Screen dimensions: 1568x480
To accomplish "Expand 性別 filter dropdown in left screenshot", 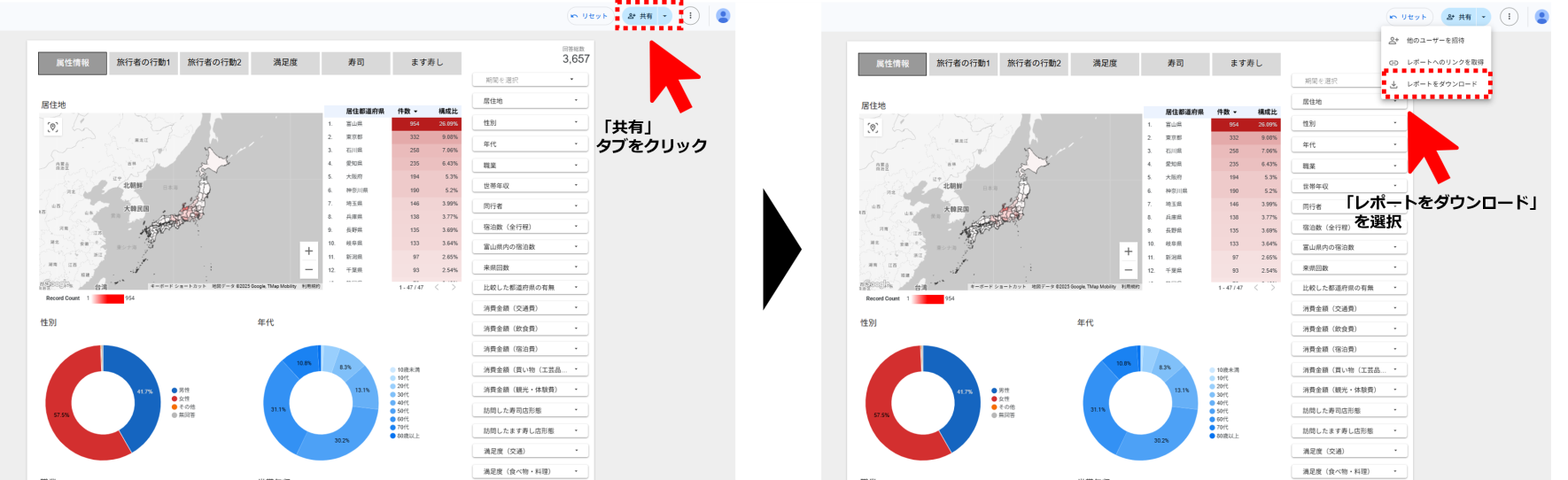I will click(531, 123).
